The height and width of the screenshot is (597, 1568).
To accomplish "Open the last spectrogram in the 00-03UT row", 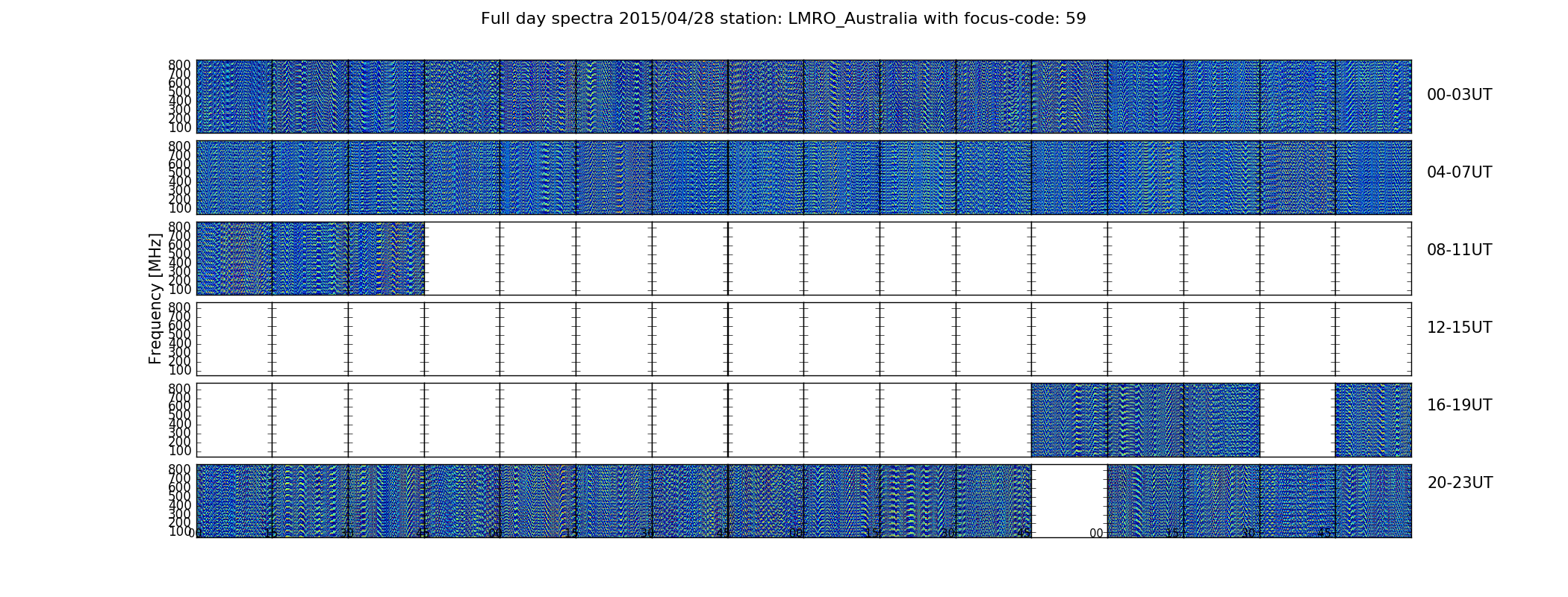I will pyautogui.click(x=1373, y=96).
